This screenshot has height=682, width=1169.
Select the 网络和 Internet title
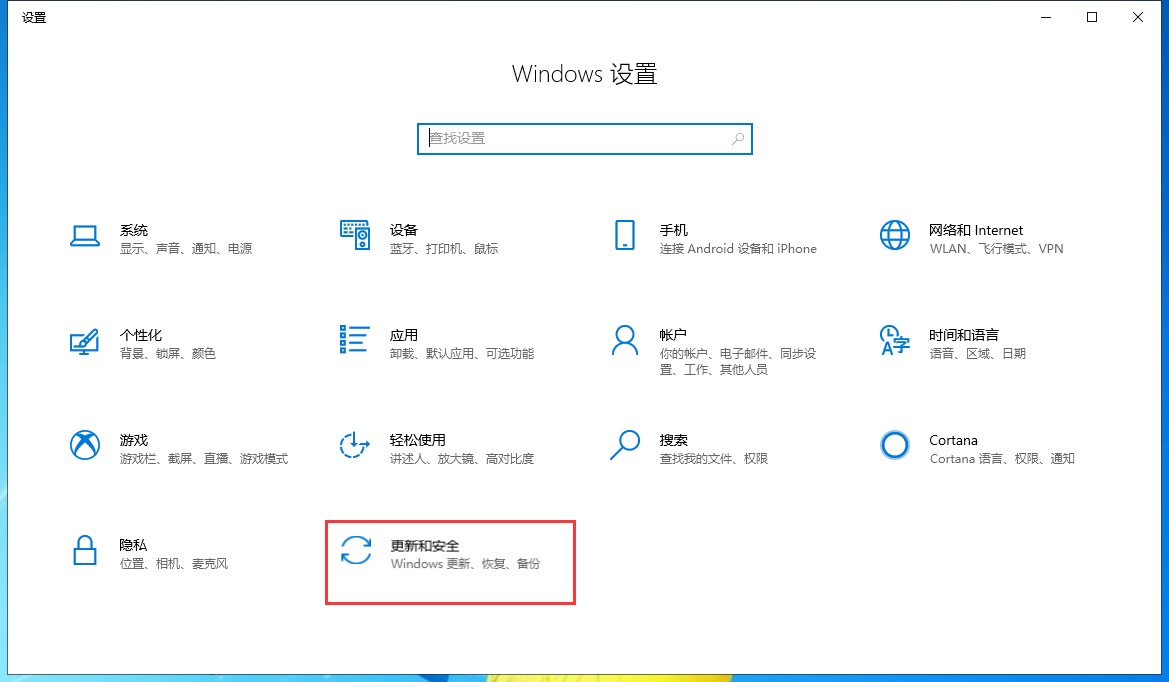(976, 230)
